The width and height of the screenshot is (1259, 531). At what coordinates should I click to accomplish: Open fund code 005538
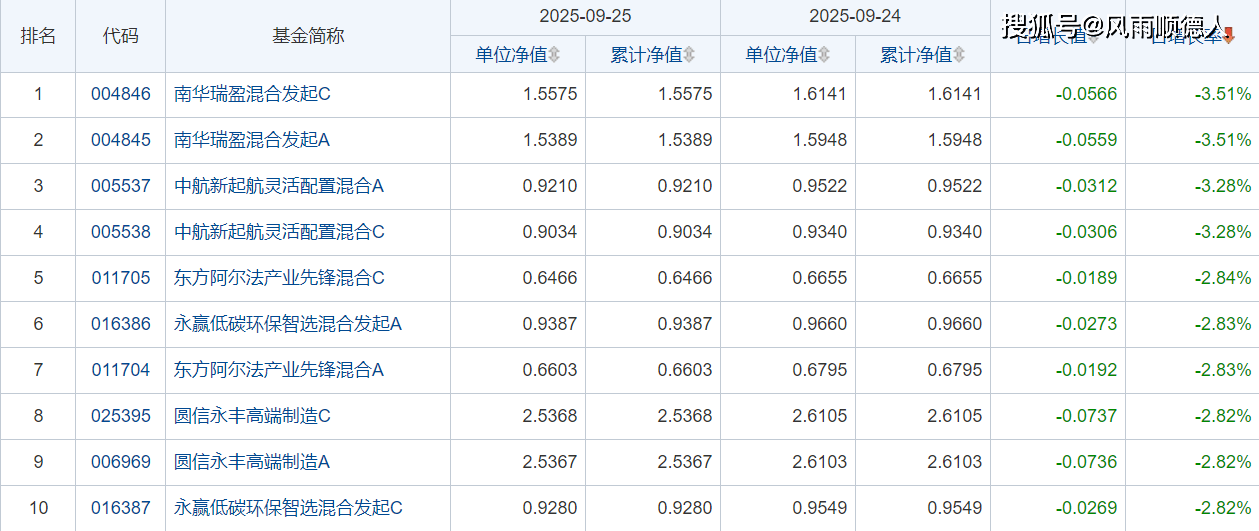point(121,232)
